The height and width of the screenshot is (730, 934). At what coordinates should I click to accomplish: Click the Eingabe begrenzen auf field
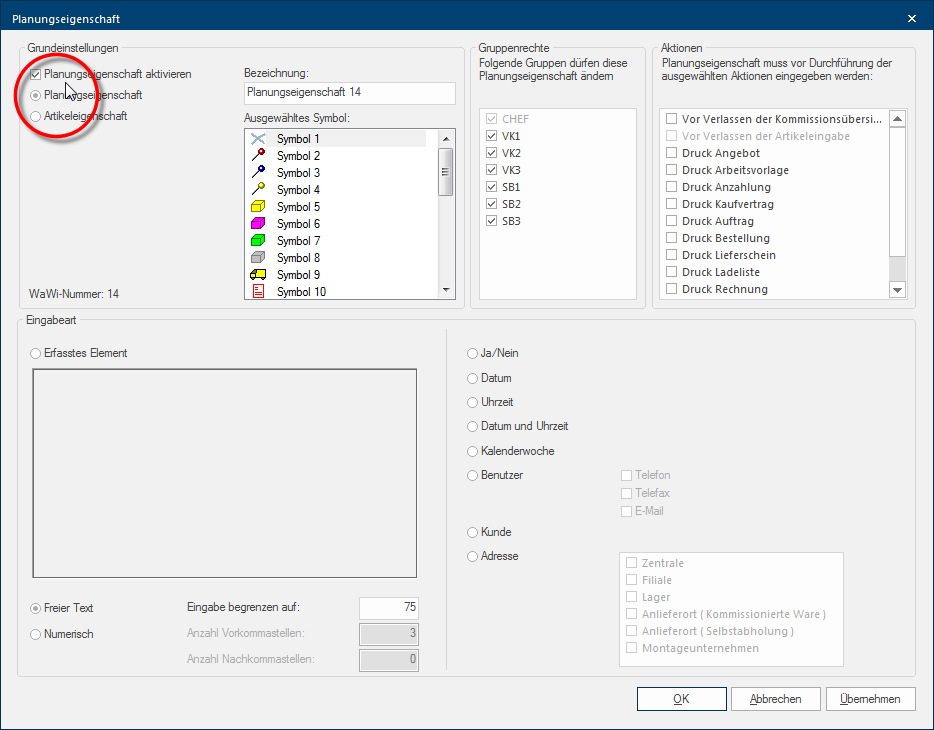click(x=388, y=608)
